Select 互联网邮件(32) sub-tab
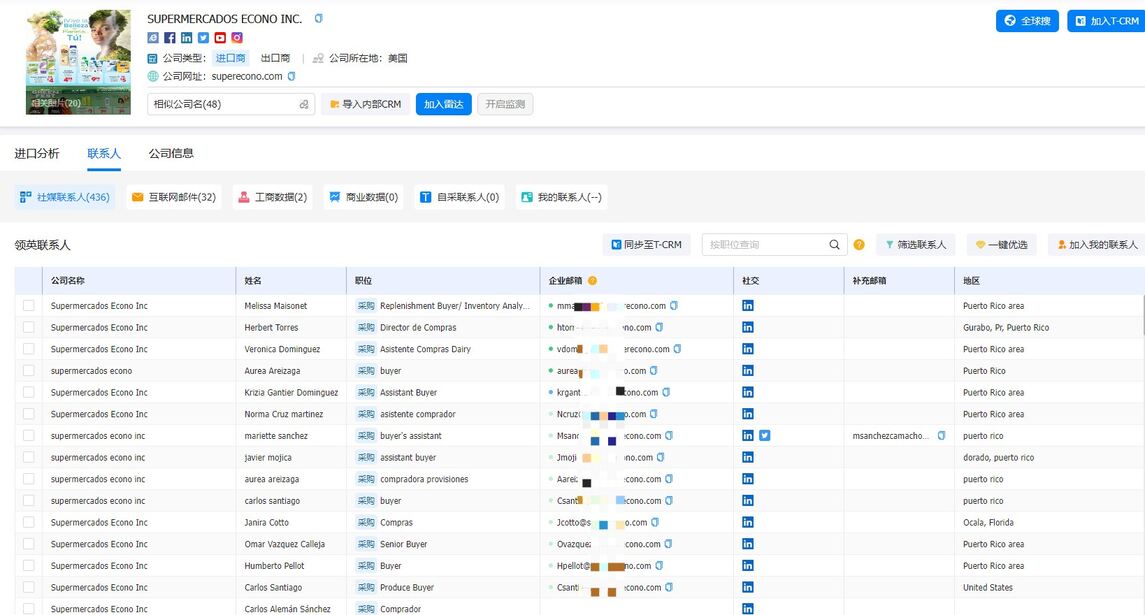The width and height of the screenshot is (1145, 615). 174,197
